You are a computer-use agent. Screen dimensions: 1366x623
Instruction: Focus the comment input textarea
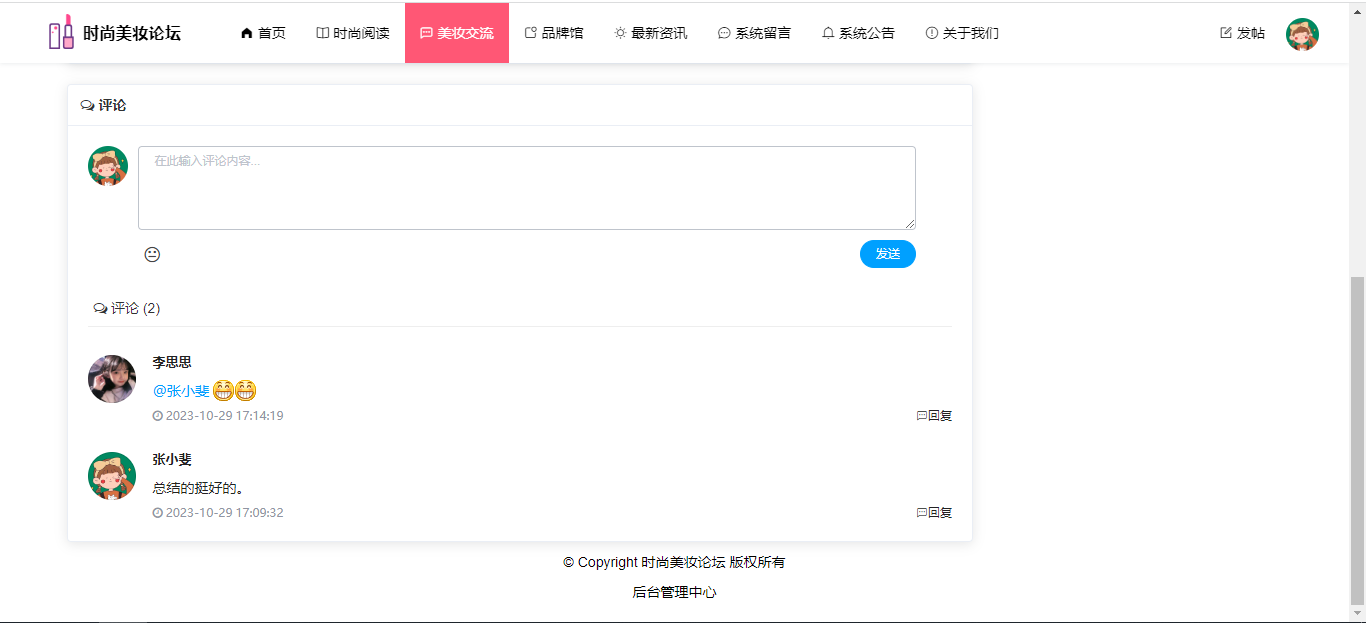pos(527,188)
